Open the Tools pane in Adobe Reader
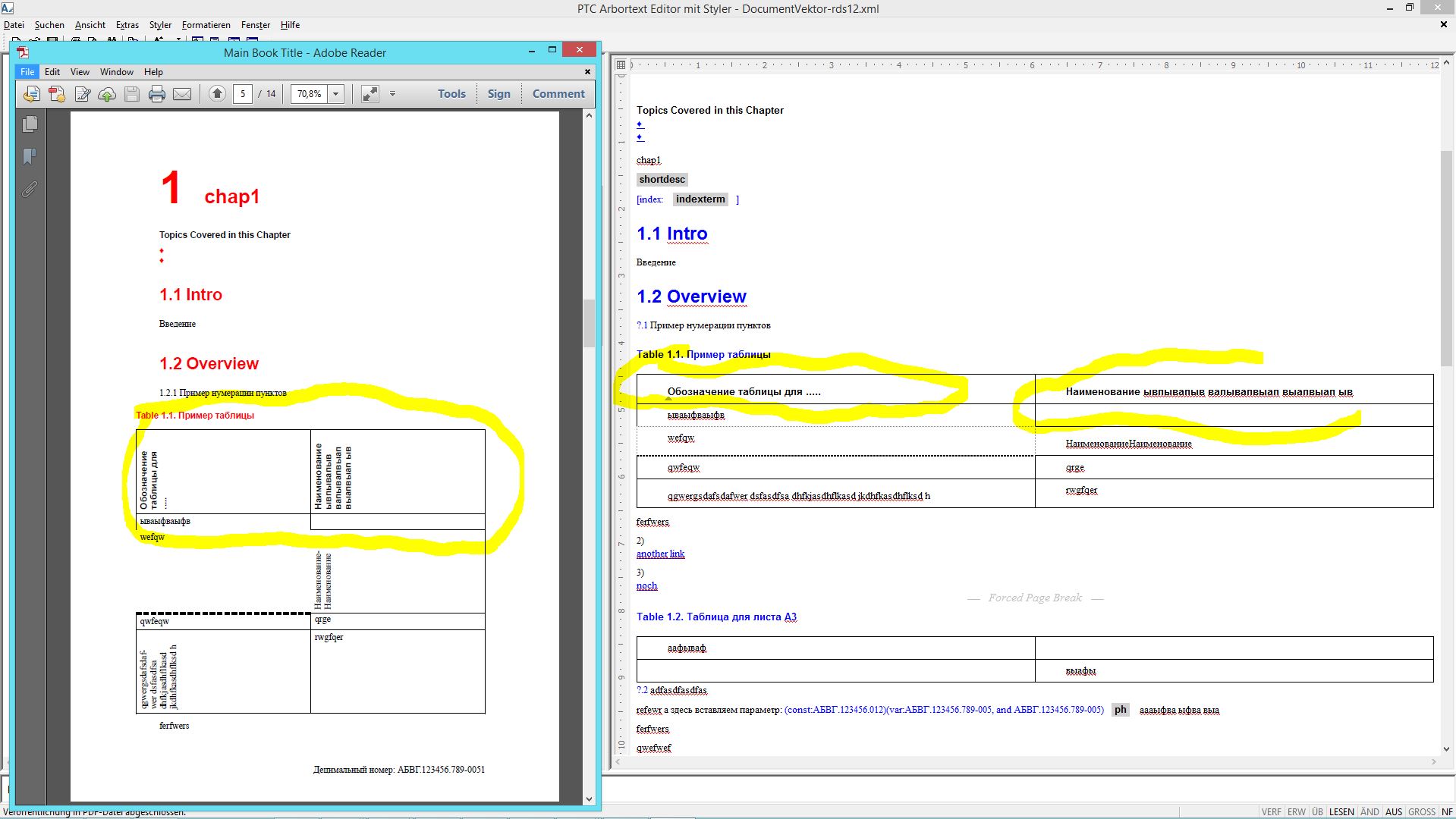Screen dimensions: 1456x819 [x=451, y=94]
